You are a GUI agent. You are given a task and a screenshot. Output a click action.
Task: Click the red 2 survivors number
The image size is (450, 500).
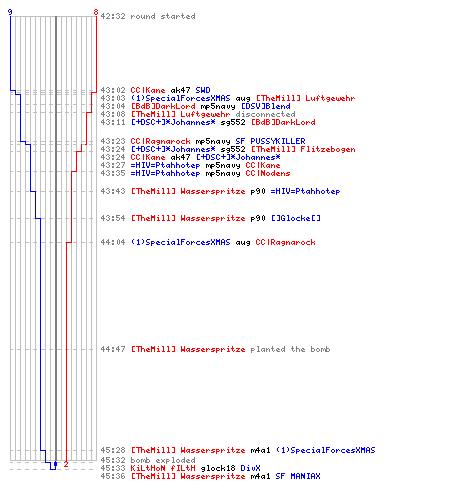coord(66,464)
